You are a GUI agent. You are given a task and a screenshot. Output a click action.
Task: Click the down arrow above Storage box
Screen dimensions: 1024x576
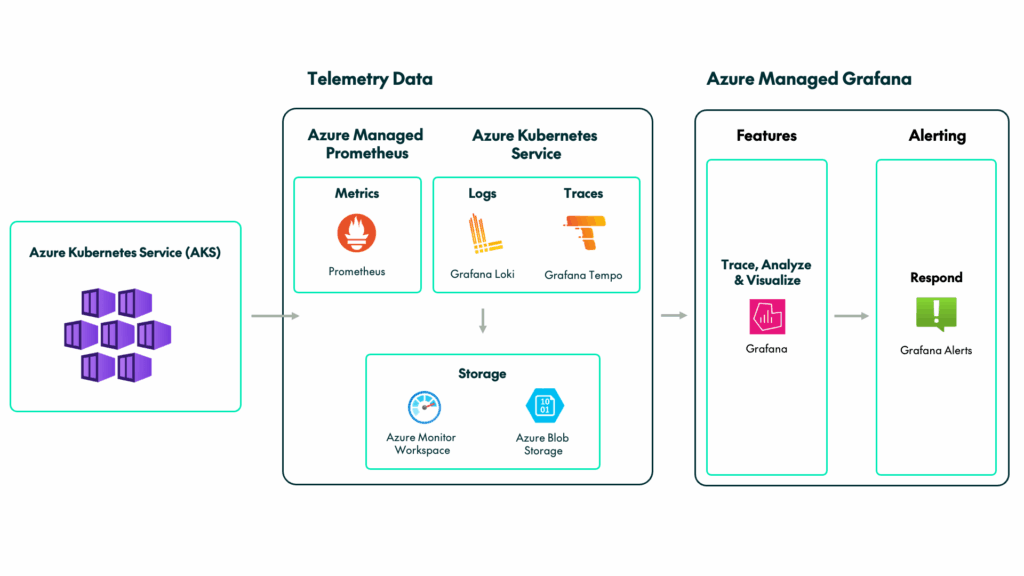coord(483,321)
